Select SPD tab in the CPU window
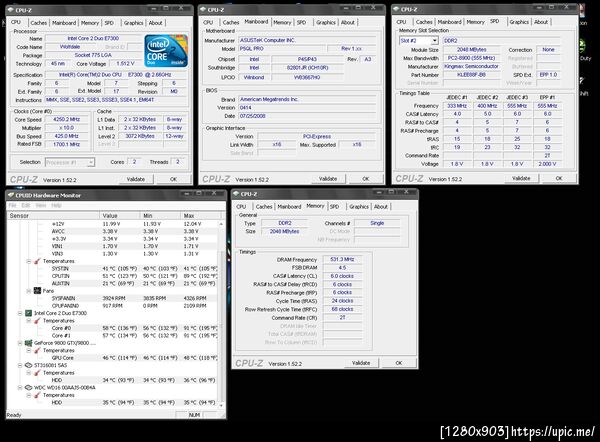Image resolution: width=600 pixels, height=442 pixels. click(109, 23)
